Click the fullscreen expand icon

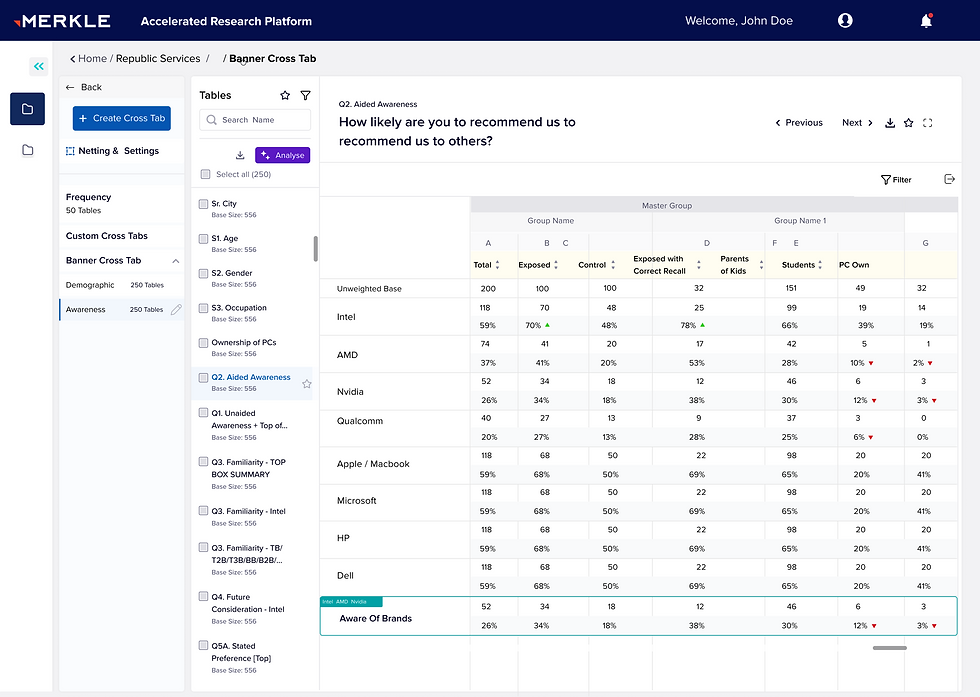click(927, 123)
